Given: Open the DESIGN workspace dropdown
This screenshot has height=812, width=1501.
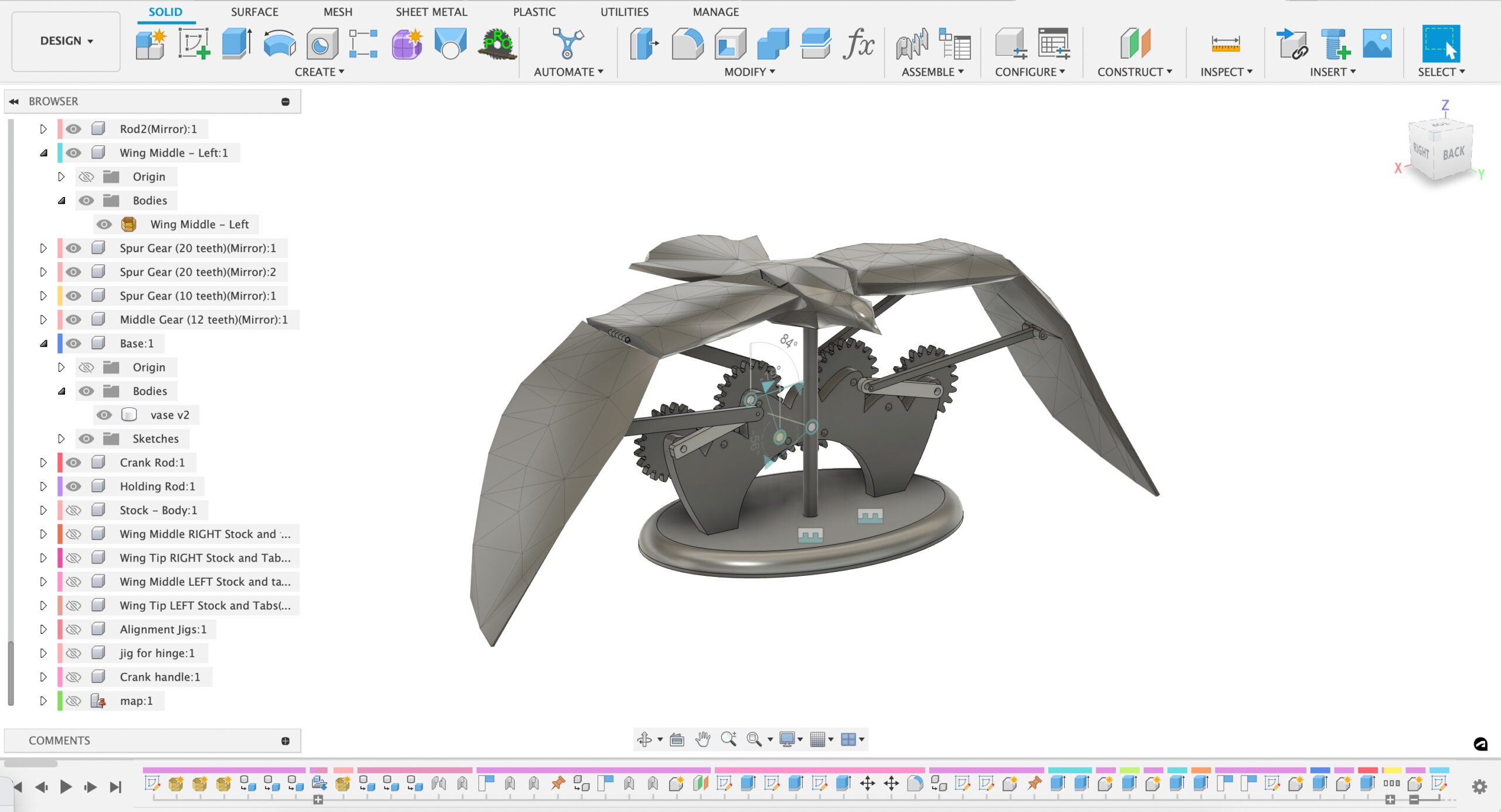Looking at the screenshot, I should pyautogui.click(x=66, y=41).
